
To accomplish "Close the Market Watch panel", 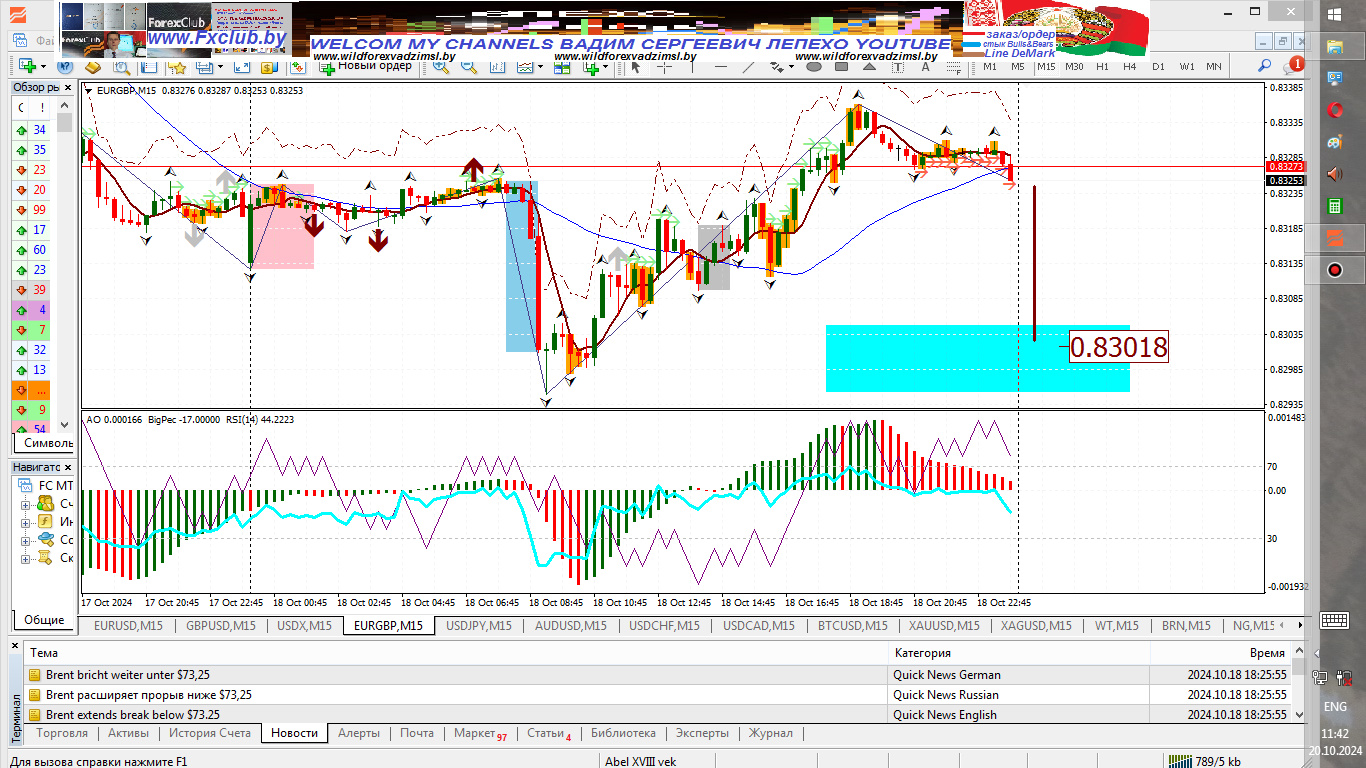I will tap(68, 87).
